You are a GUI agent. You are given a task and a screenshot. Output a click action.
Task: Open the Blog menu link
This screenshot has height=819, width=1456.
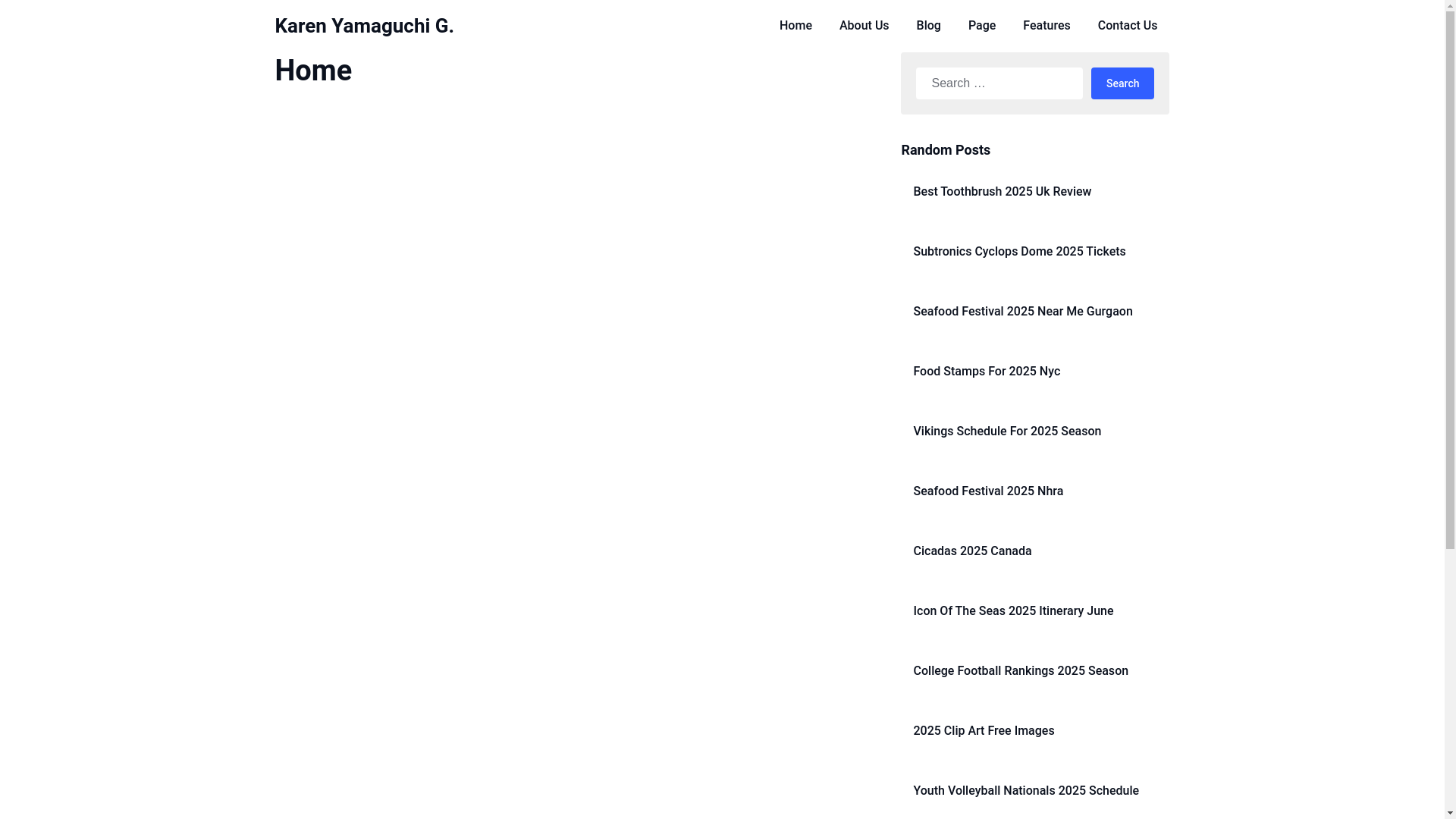coord(928,26)
